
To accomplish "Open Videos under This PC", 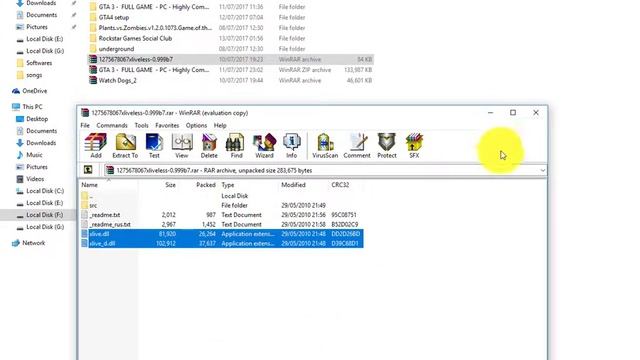I will (x=35, y=179).
